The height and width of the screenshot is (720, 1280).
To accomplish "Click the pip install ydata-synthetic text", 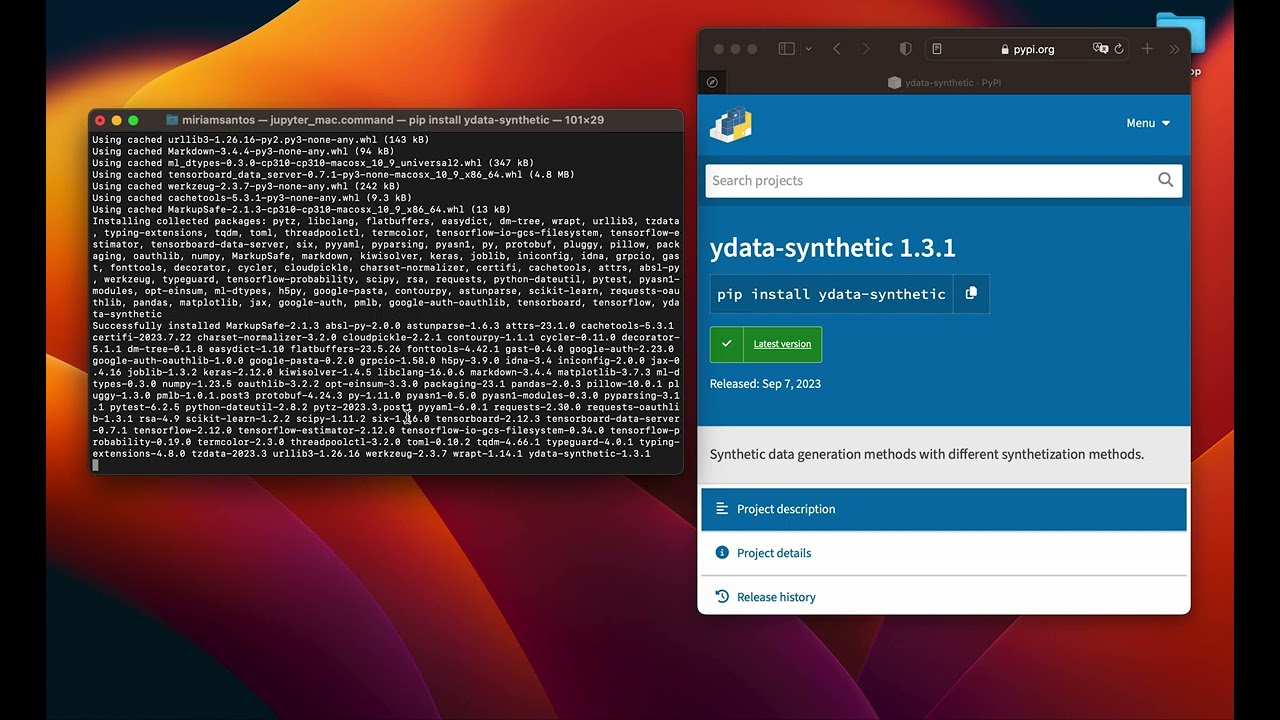I will 831,294.
